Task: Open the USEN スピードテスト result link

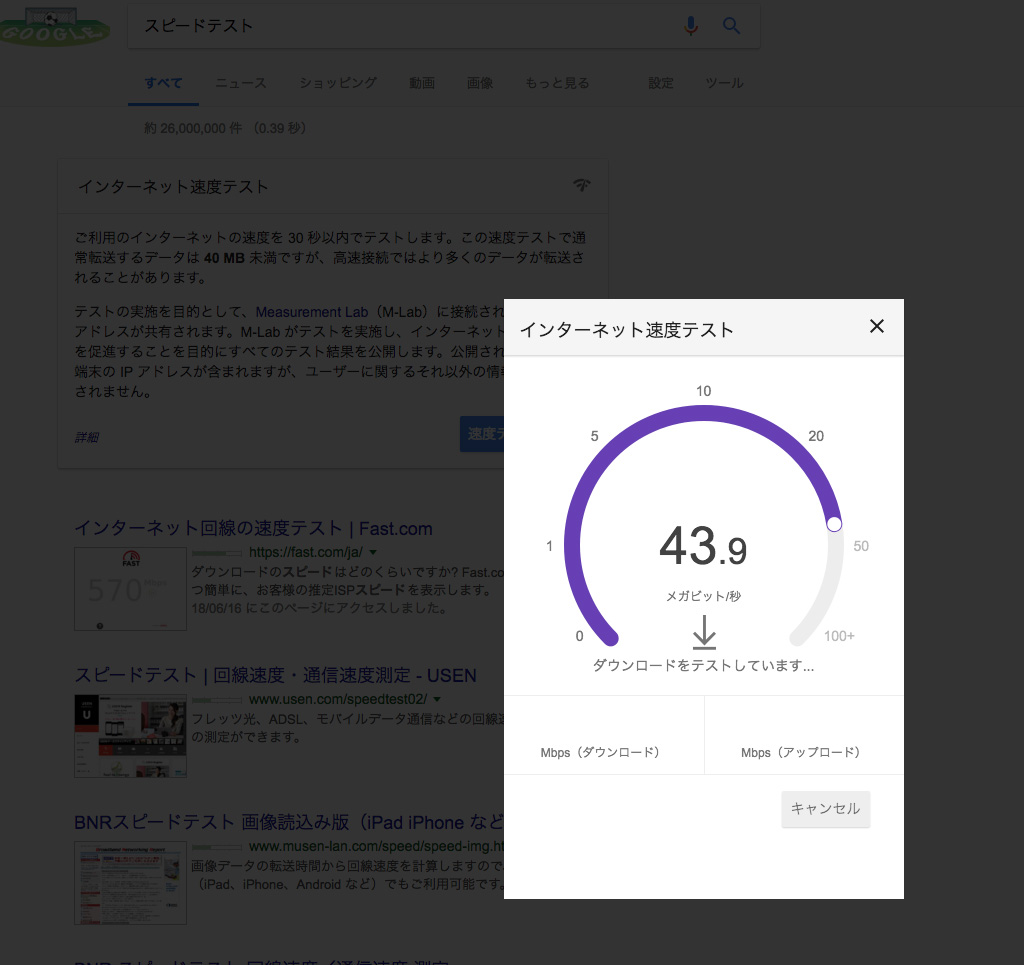Action: click(276, 675)
